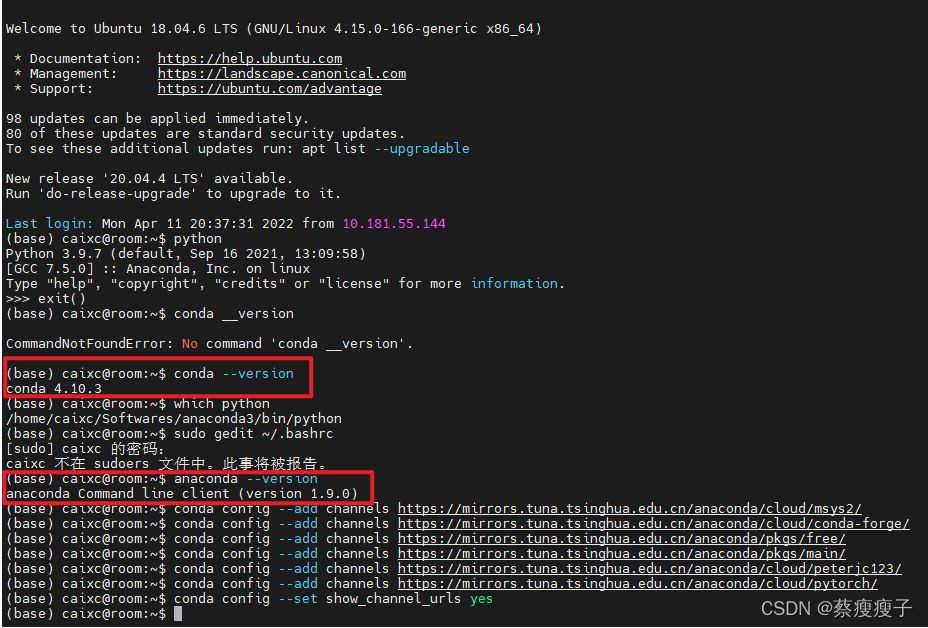Click the '[sudo] caixc 的密码:' line
Viewport: 928px width, 628px height.
(85, 449)
